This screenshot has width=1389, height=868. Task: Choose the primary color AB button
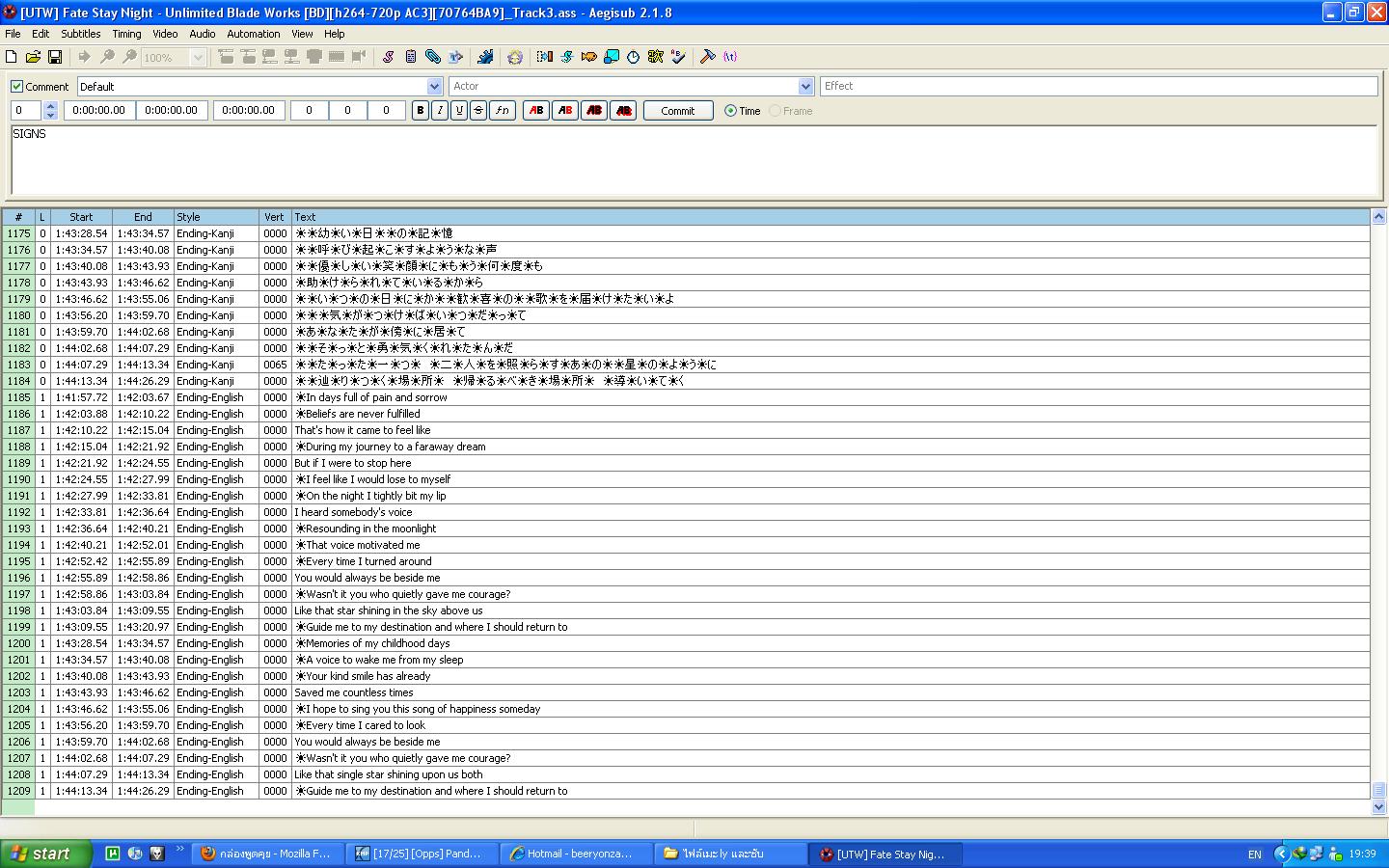(x=536, y=111)
